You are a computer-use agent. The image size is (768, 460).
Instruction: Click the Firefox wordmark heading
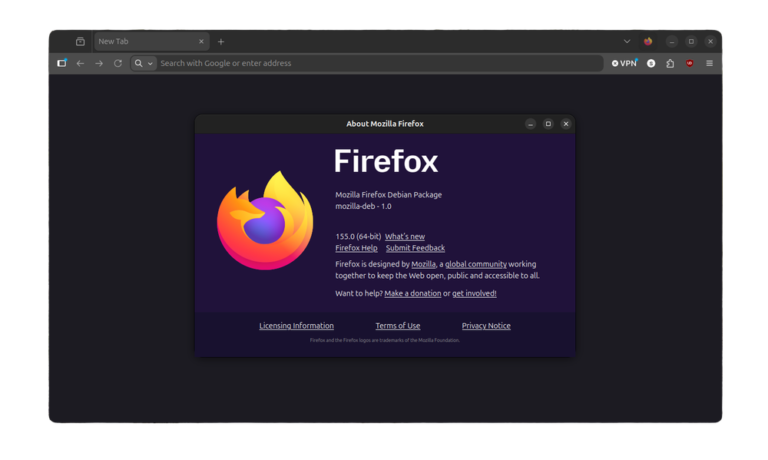pos(386,161)
